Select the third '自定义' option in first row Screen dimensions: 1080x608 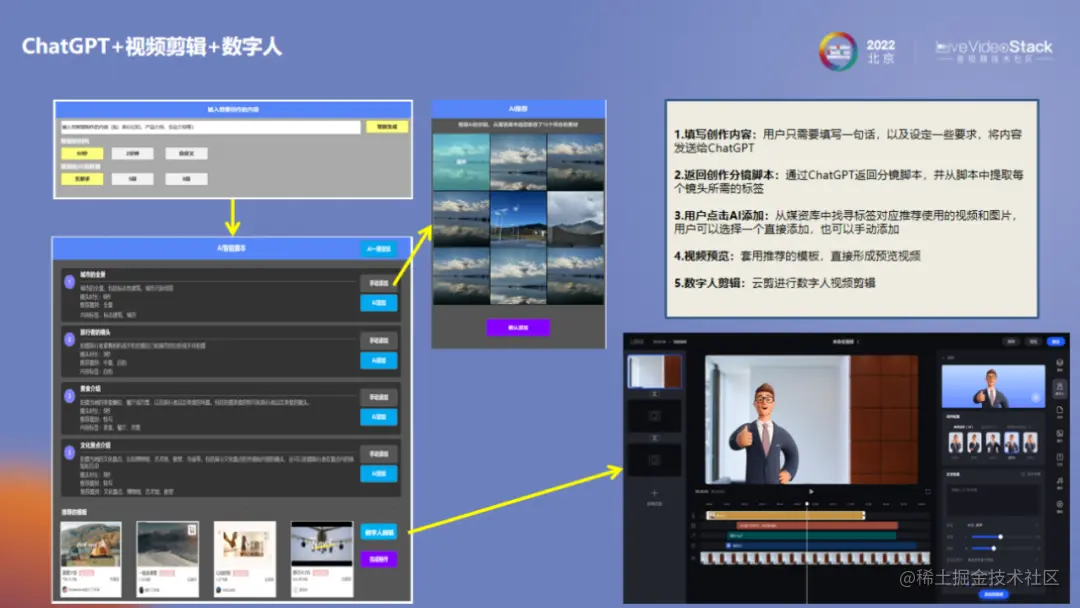[186, 153]
